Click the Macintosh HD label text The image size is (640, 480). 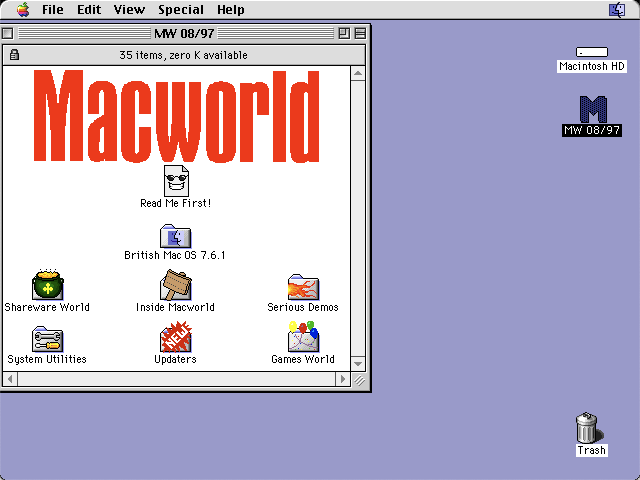click(x=592, y=66)
